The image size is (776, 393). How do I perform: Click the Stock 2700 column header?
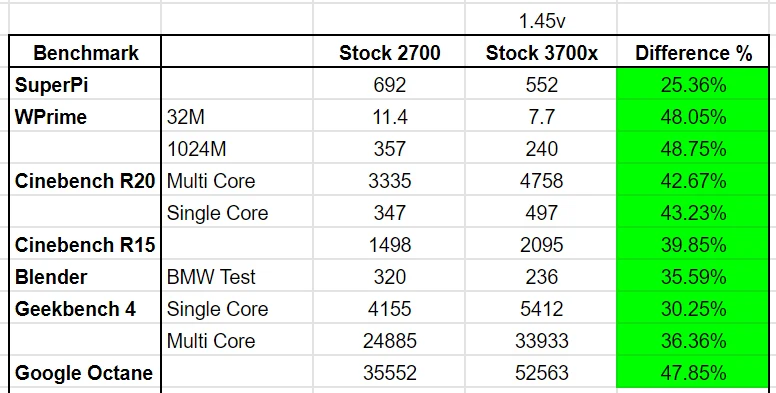[389, 52]
